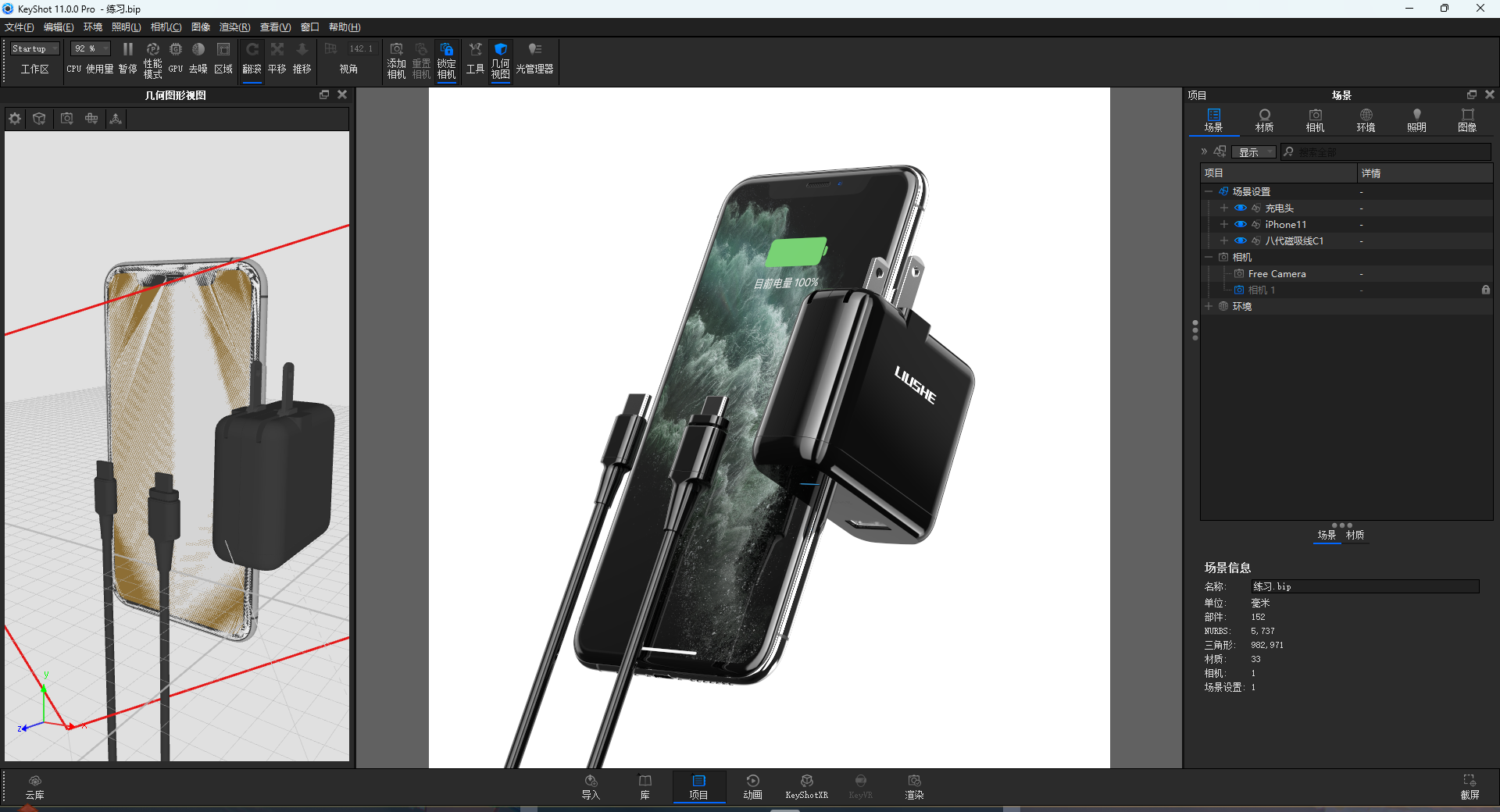Toggle the denoise (去噪) button
Screen dimensions: 1500x812
click(x=198, y=59)
